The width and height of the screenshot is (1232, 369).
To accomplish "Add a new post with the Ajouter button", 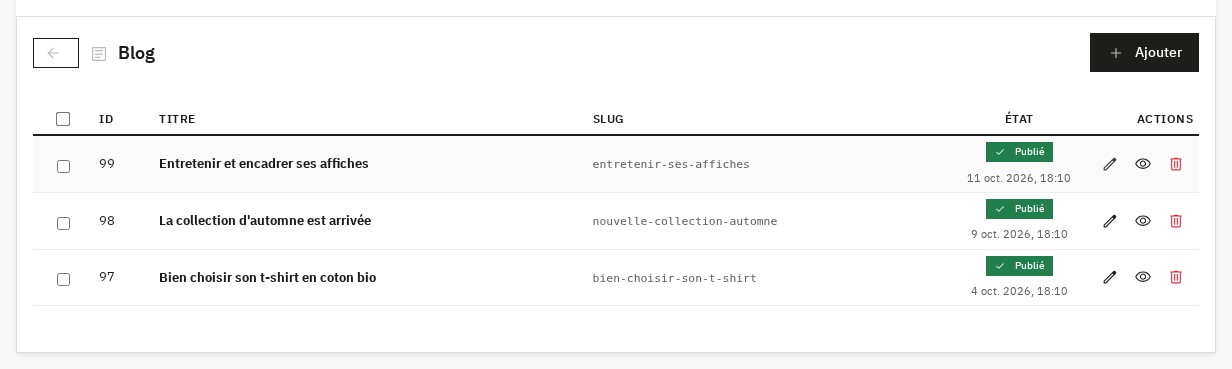I will click(x=1144, y=52).
